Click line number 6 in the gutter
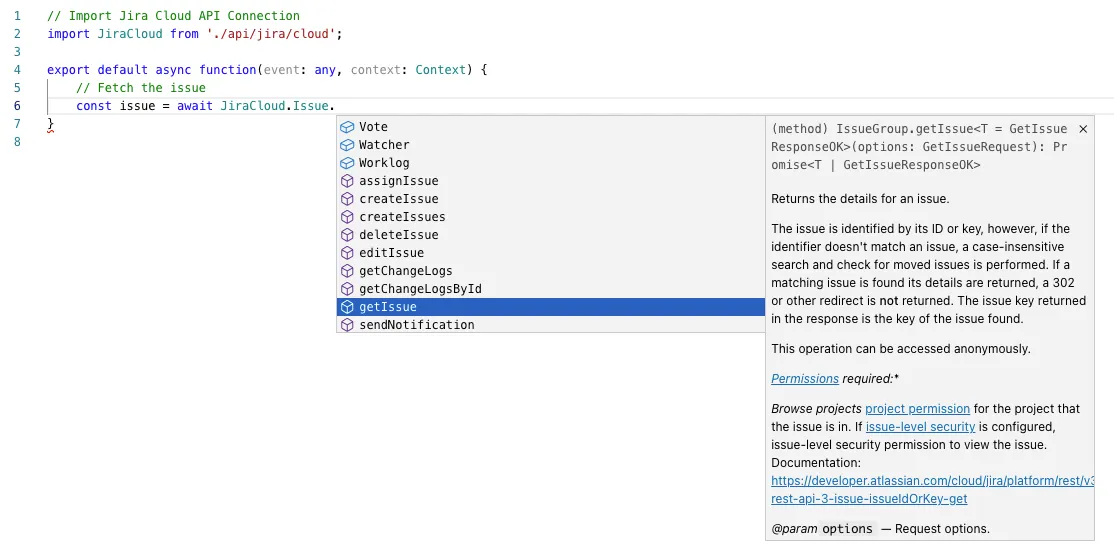Image resolution: width=1114 pixels, height=558 pixels. pos(17,106)
